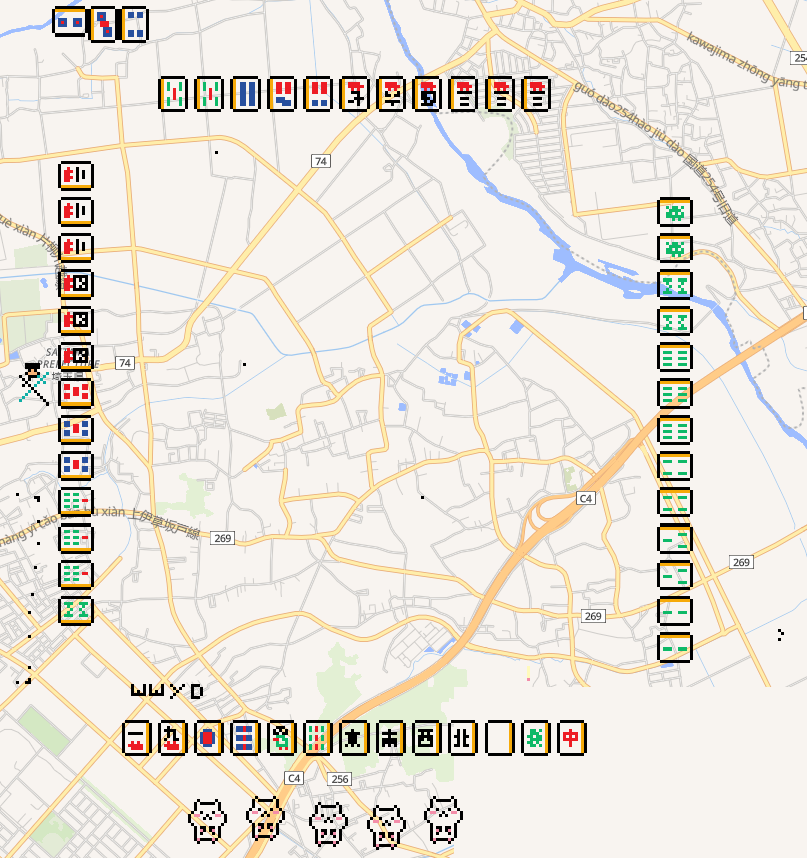Discard the North wind (北) tile
The image size is (807, 858).
pos(462,738)
